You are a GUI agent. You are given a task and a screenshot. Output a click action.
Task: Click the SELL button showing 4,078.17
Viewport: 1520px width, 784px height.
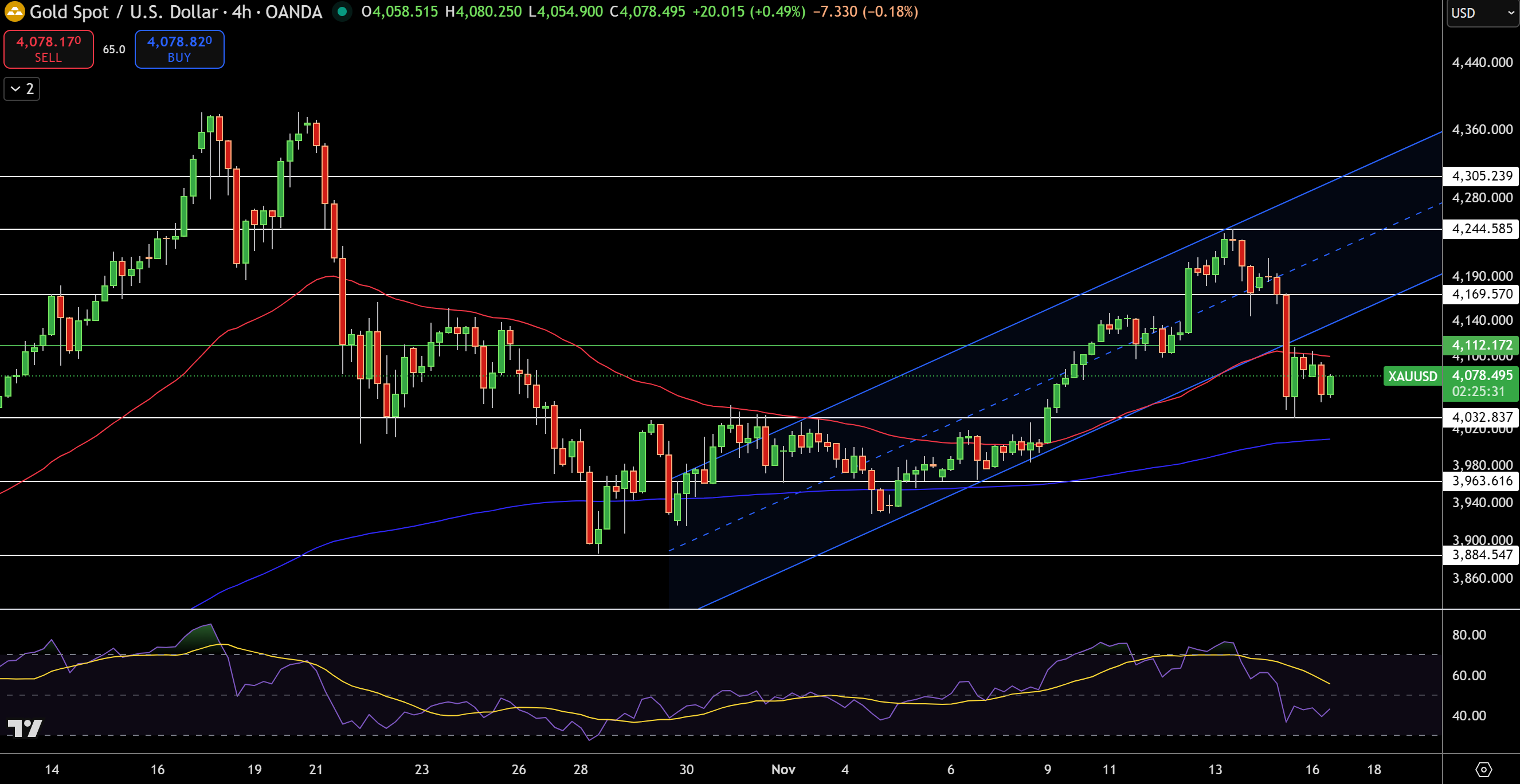coord(48,49)
